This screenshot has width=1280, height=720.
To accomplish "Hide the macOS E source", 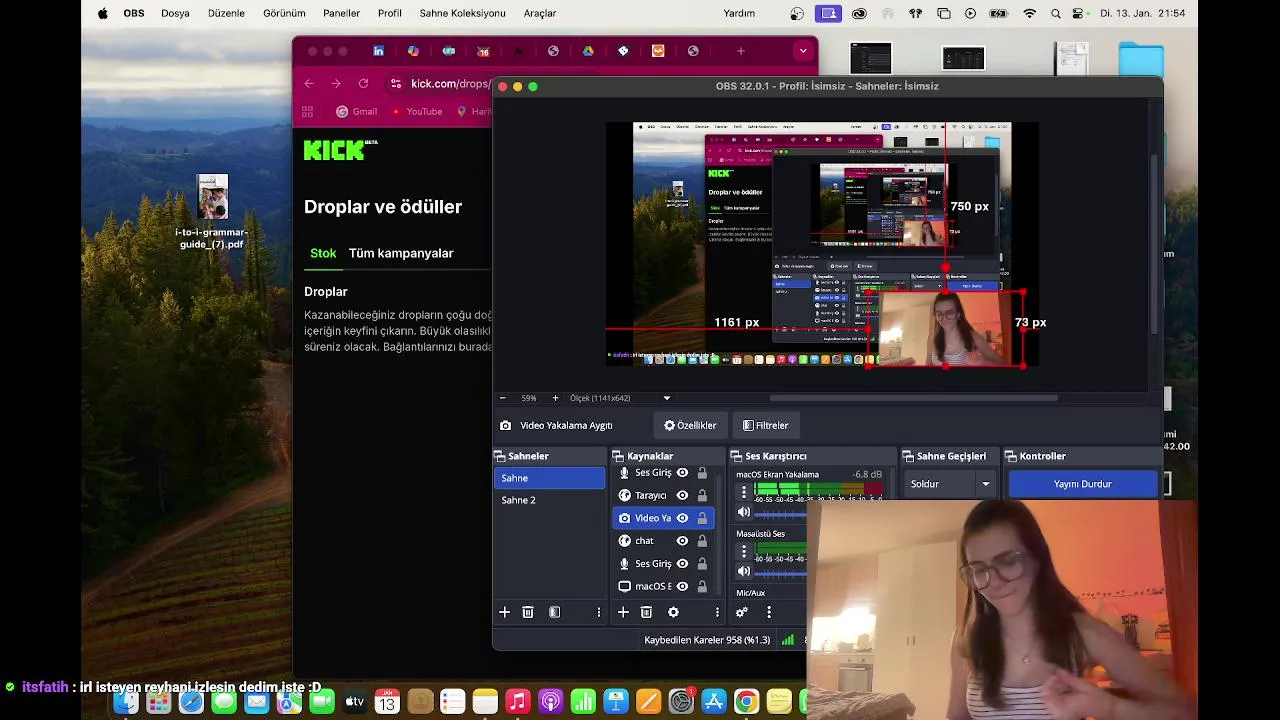I will [x=682, y=586].
